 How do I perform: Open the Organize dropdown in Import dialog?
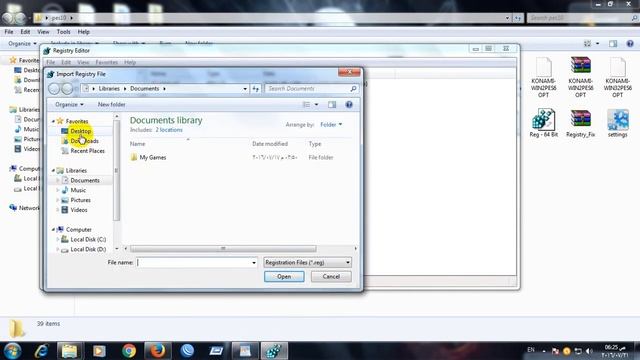pyautogui.click(x=69, y=104)
